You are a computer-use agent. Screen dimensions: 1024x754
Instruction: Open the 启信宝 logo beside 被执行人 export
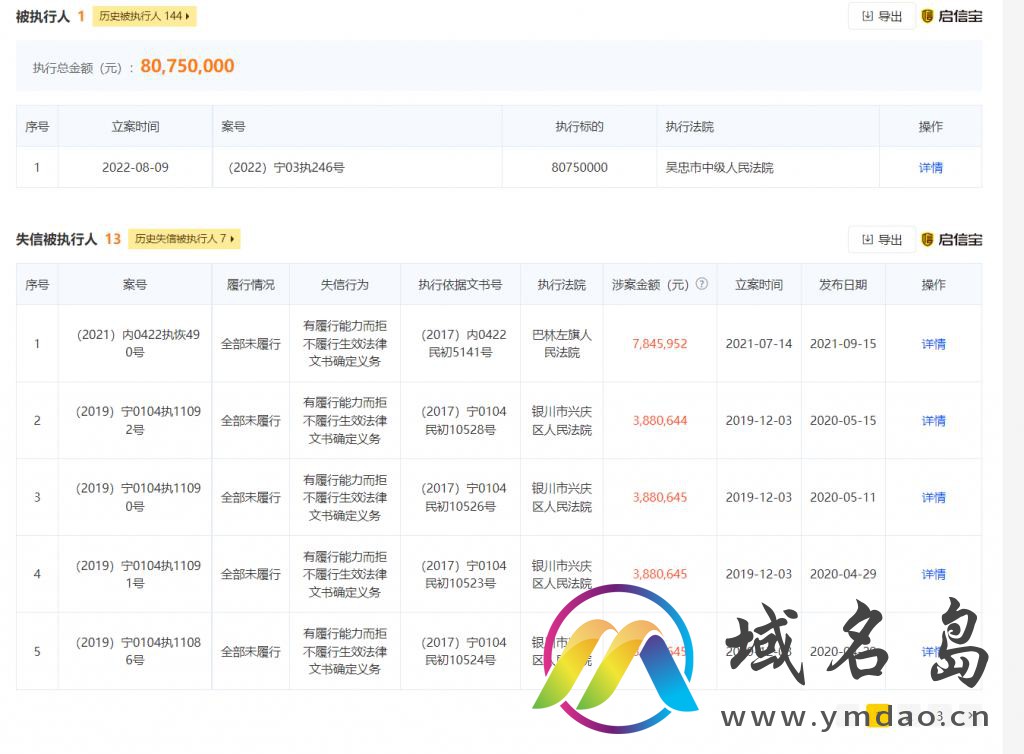pos(951,16)
